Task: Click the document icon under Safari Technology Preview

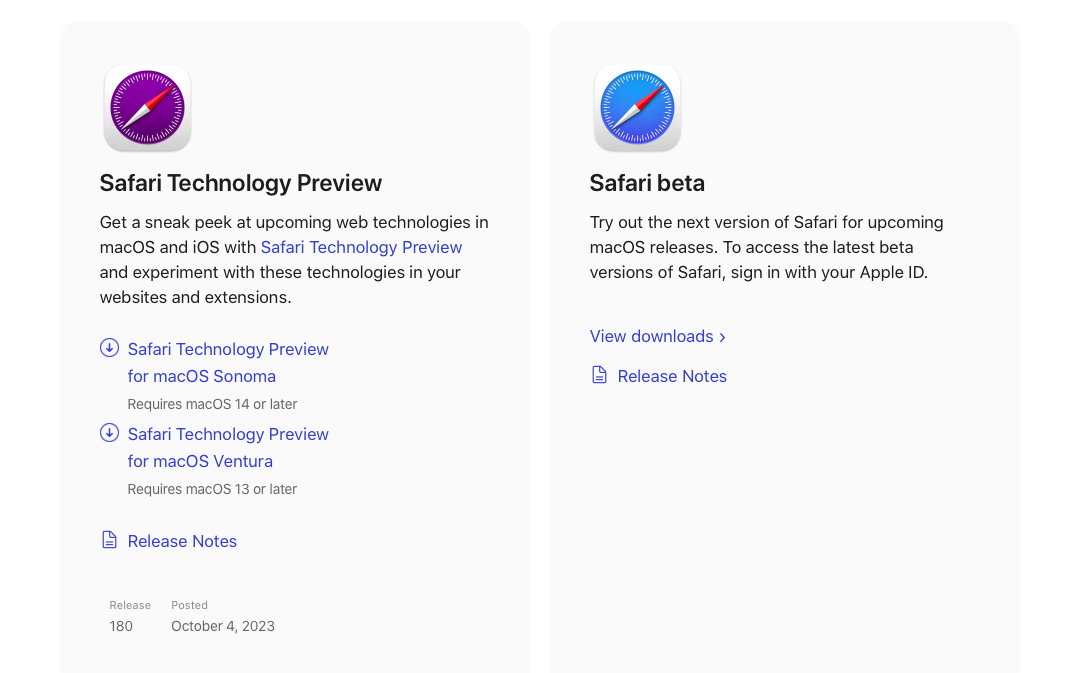Action: [109, 540]
